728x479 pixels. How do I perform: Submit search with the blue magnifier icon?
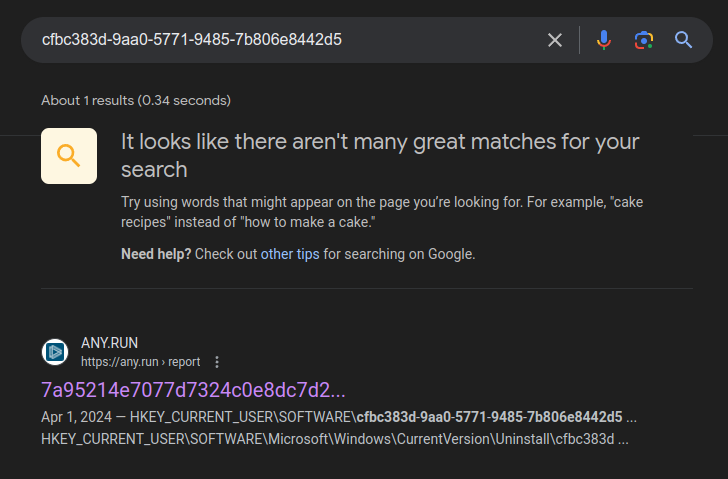[x=684, y=40]
